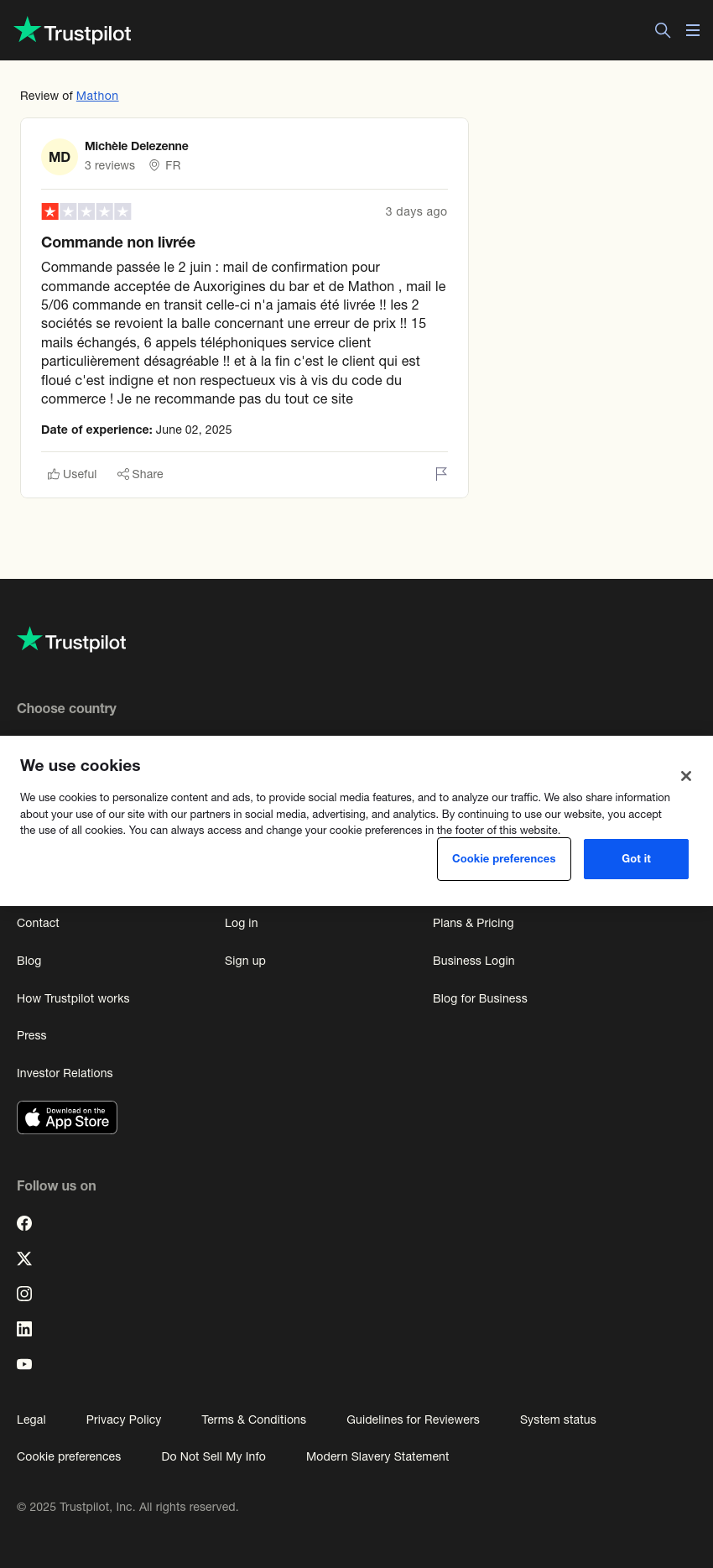Viewport: 713px width, 1568px height.
Task: Click the footer Trustpilot logo
Action: 71,640
